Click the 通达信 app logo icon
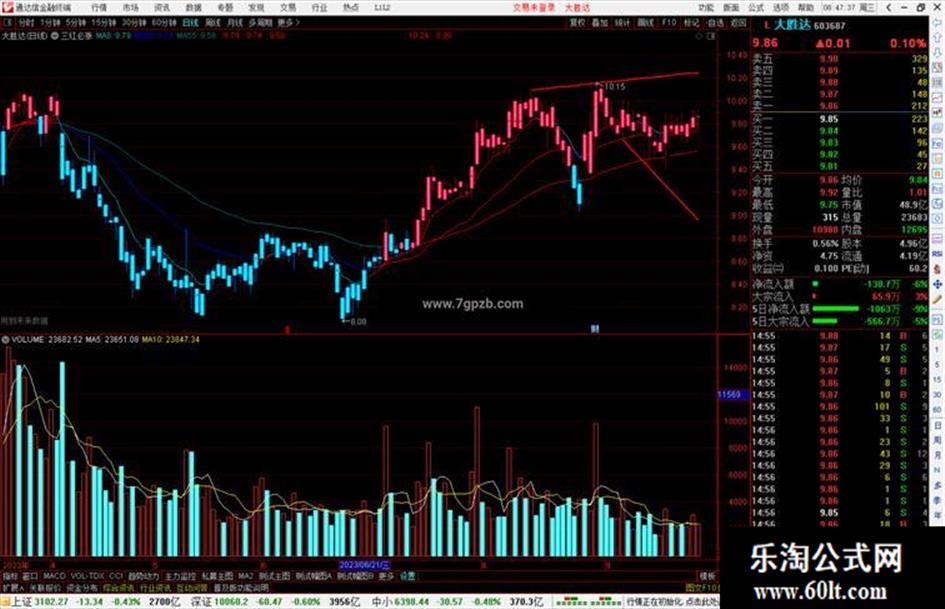945x609 pixels. (x=8, y=7)
